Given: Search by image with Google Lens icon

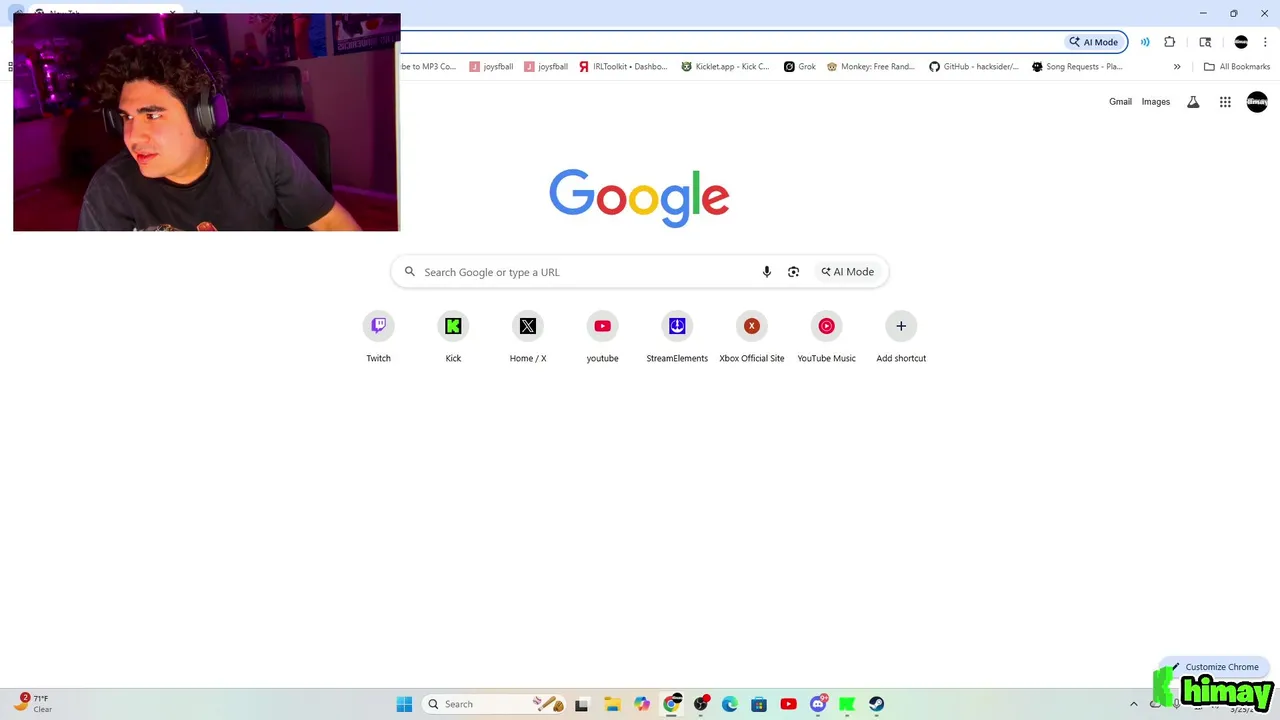Looking at the screenshot, I should [793, 272].
